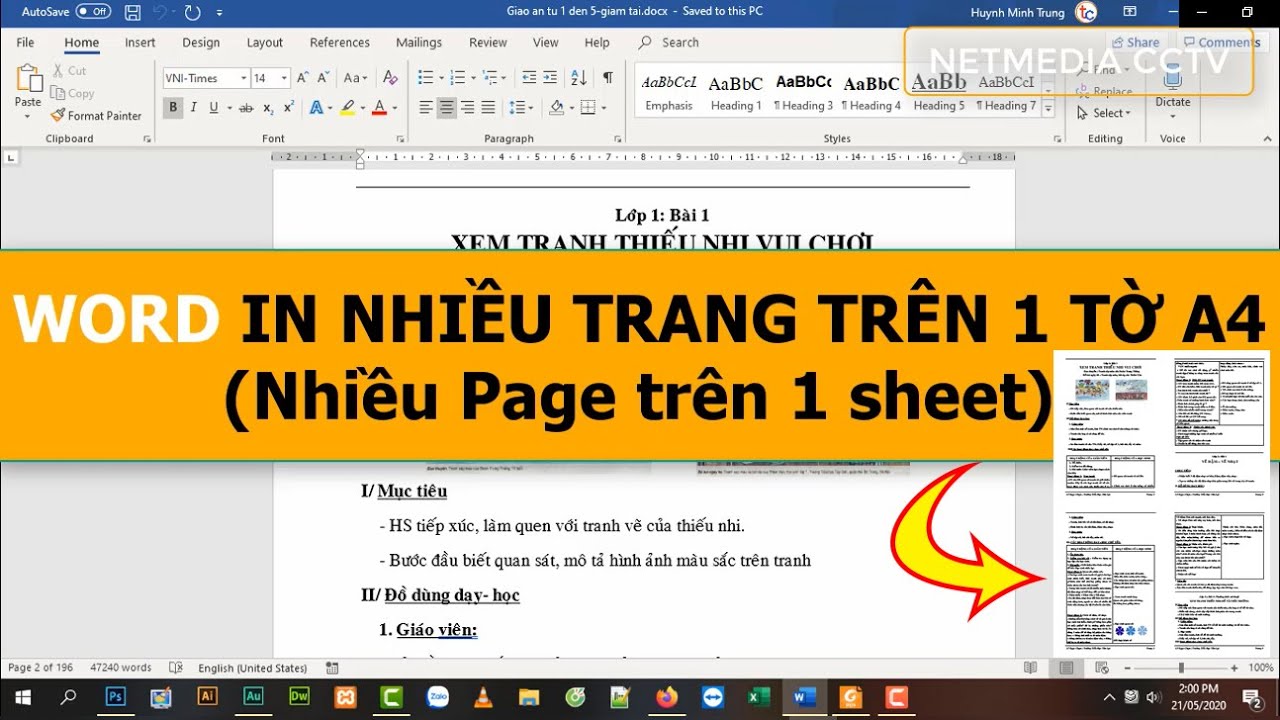Undo the last action

pos(159,12)
